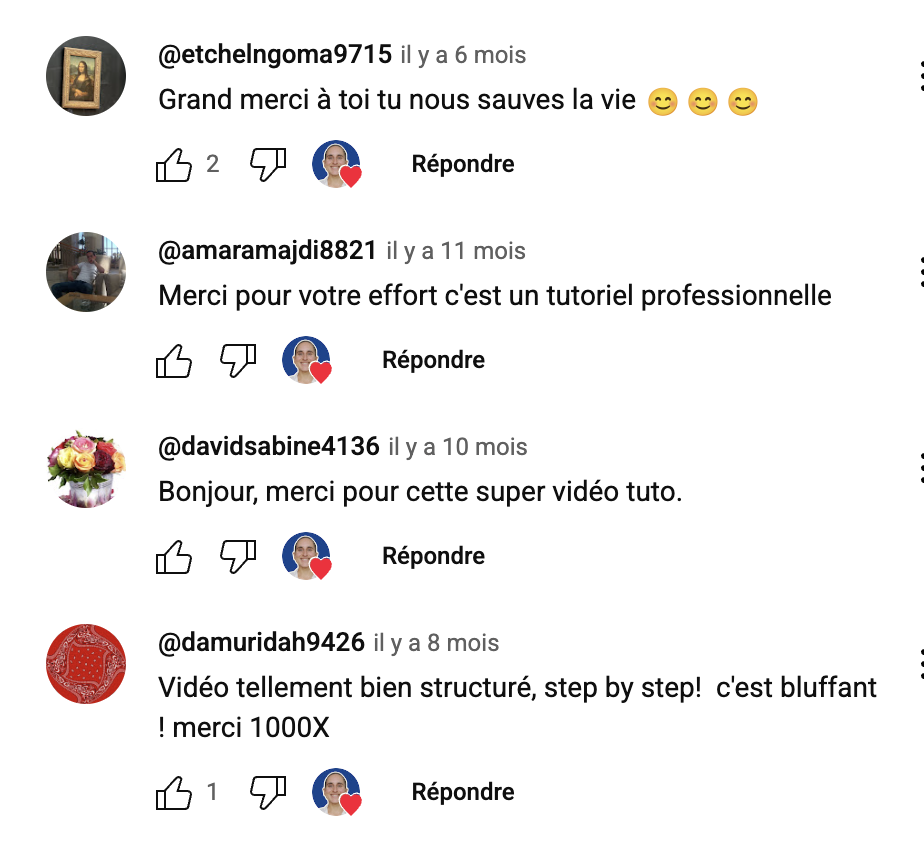Open the three-dot menu beside @amaramajdi8821's comment
This screenshot has height=852, width=924.
[x=921, y=272]
